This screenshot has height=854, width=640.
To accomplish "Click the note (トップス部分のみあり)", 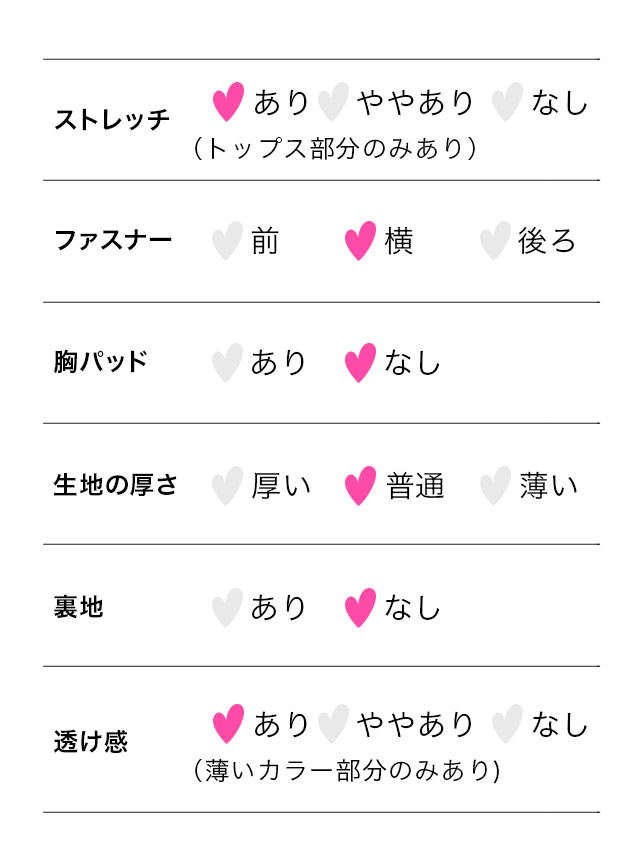I will click(335, 149).
